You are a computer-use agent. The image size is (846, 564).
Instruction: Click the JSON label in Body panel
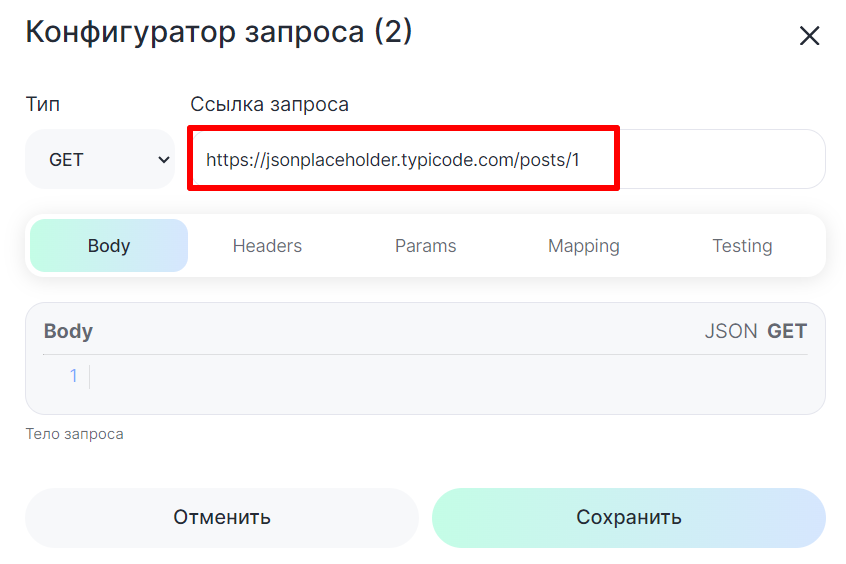731,331
